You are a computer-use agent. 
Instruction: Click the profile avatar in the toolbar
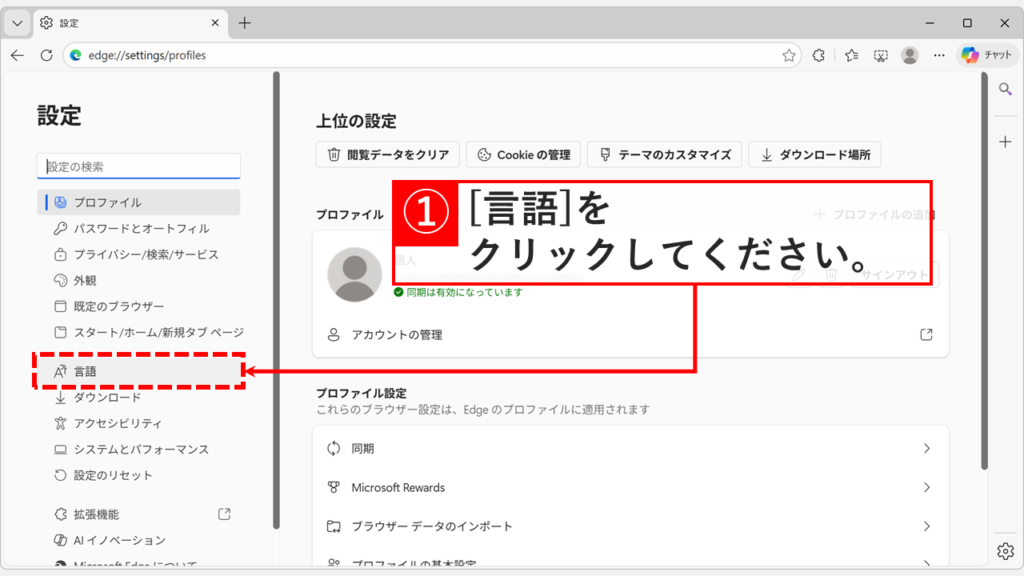[909, 56]
